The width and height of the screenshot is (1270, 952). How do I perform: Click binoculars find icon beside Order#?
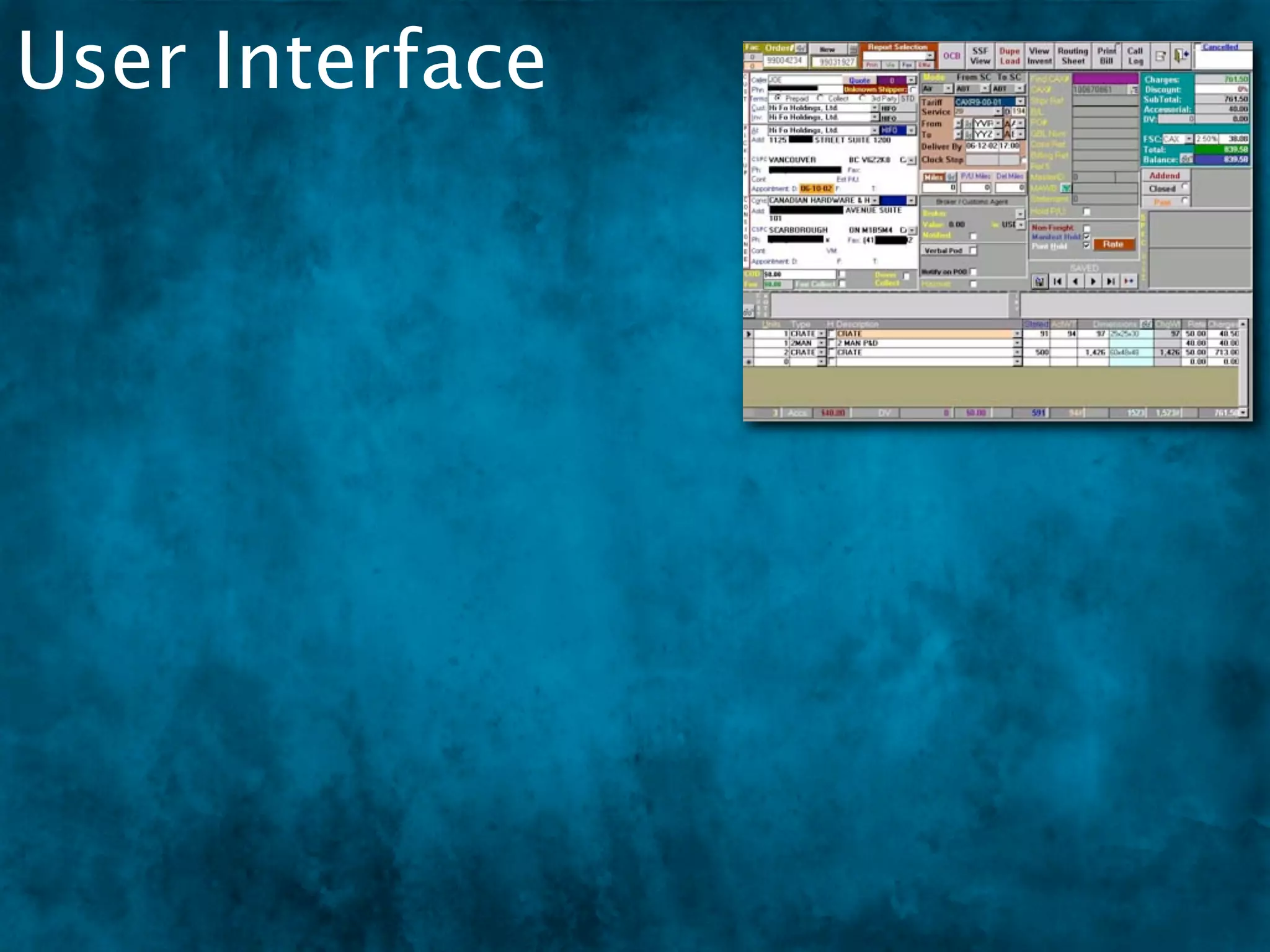[x=801, y=48]
